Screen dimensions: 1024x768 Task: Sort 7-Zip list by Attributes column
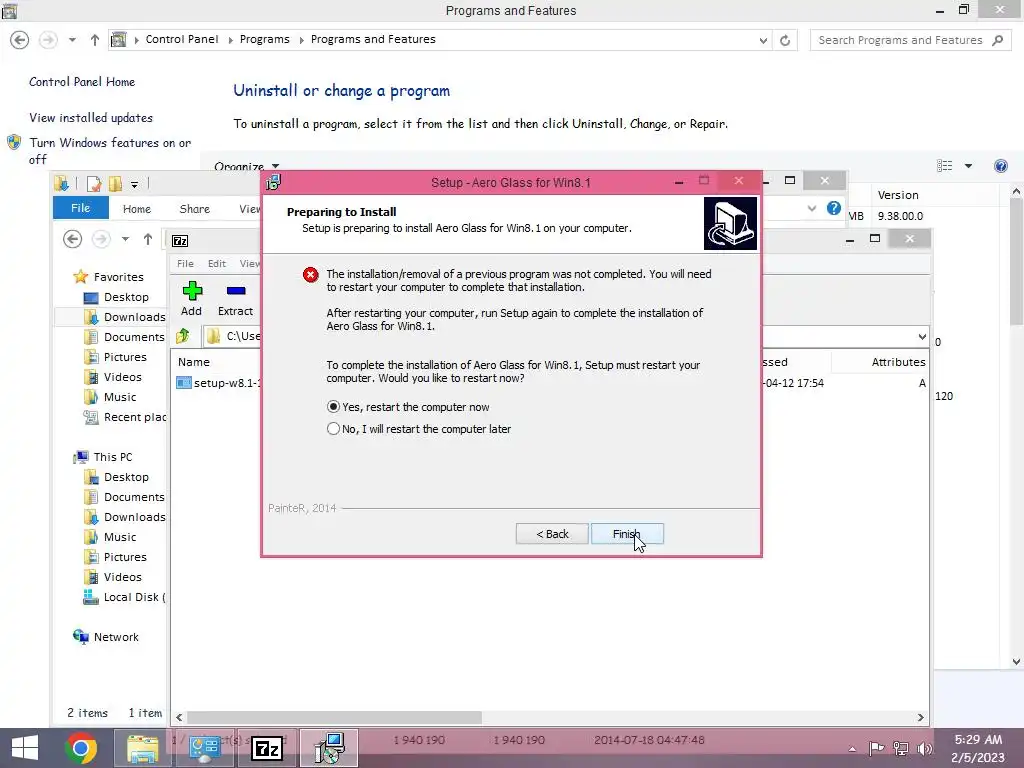(898, 362)
